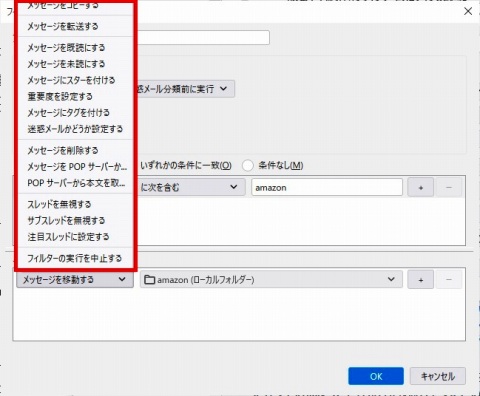Screen dimensions: 480x396
Task: Select メッセージを転送する from the action list
Action: pyautogui.click(x=75, y=26)
